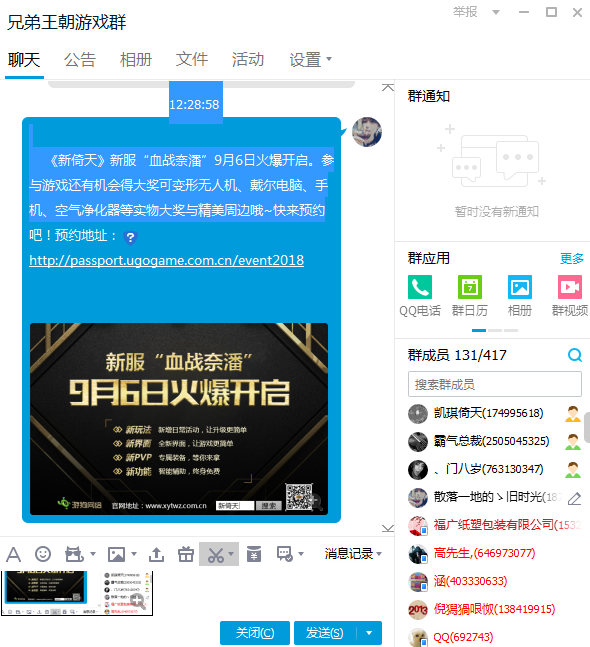The height and width of the screenshot is (647, 590).
Task: Open dropdown arrow beside picture icon
Action: pyautogui.click(x=133, y=554)
